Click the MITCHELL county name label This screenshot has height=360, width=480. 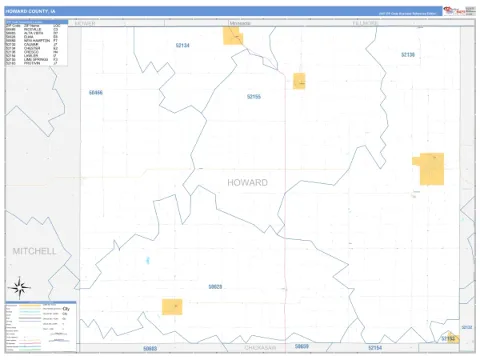[34, 251]
